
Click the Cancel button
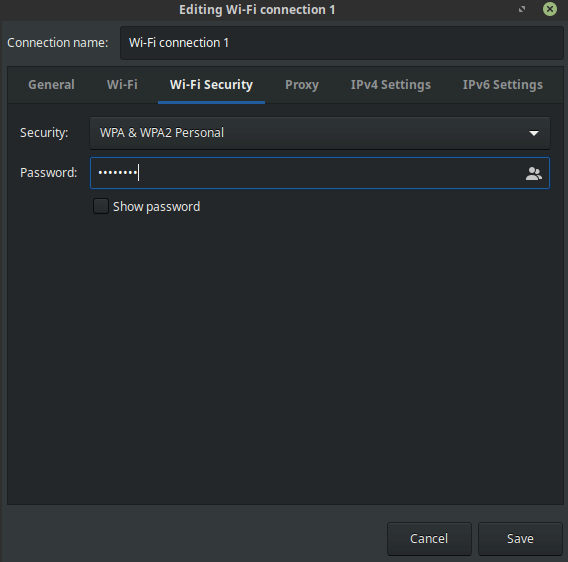(x=429, y=539)
